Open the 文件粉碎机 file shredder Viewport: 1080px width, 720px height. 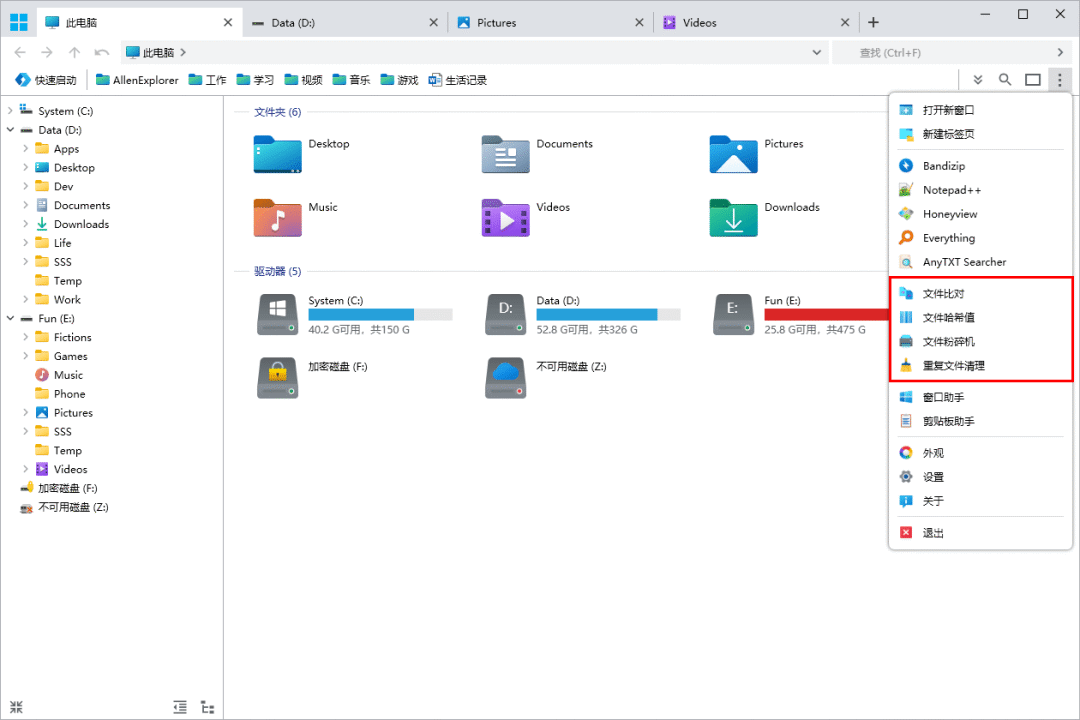[944, 341]
